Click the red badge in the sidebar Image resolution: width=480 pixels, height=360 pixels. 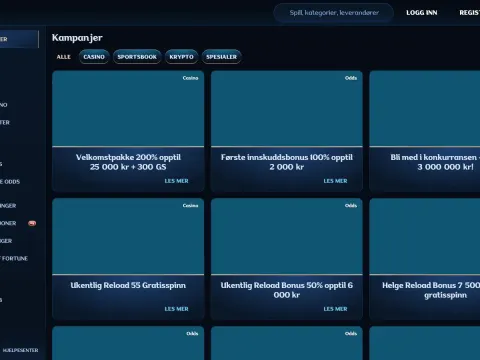32,223
